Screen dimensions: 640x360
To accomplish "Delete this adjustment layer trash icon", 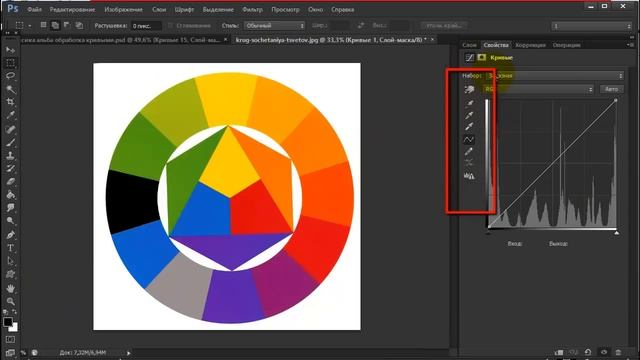I will tap(618, 352).
